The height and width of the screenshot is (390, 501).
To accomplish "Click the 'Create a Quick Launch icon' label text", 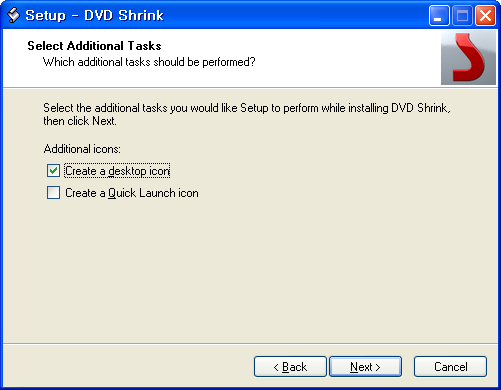I will [x=132, y=193].
